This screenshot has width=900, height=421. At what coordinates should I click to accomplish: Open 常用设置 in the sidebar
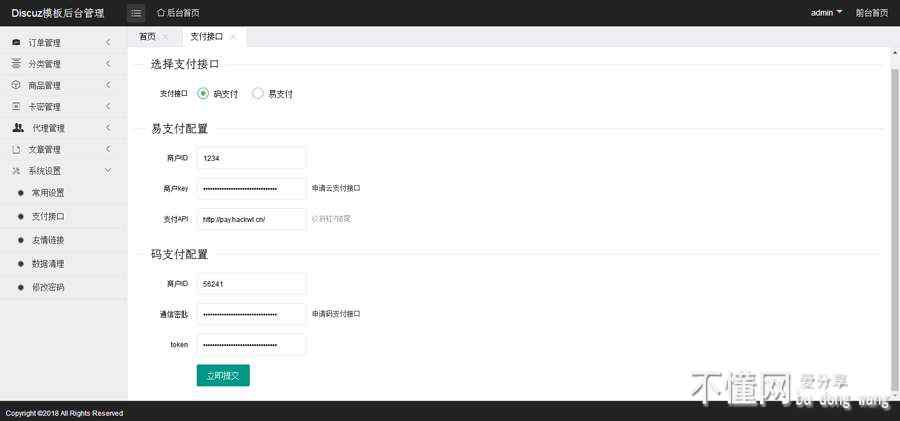pyautogui.click(x=47, y=193)
